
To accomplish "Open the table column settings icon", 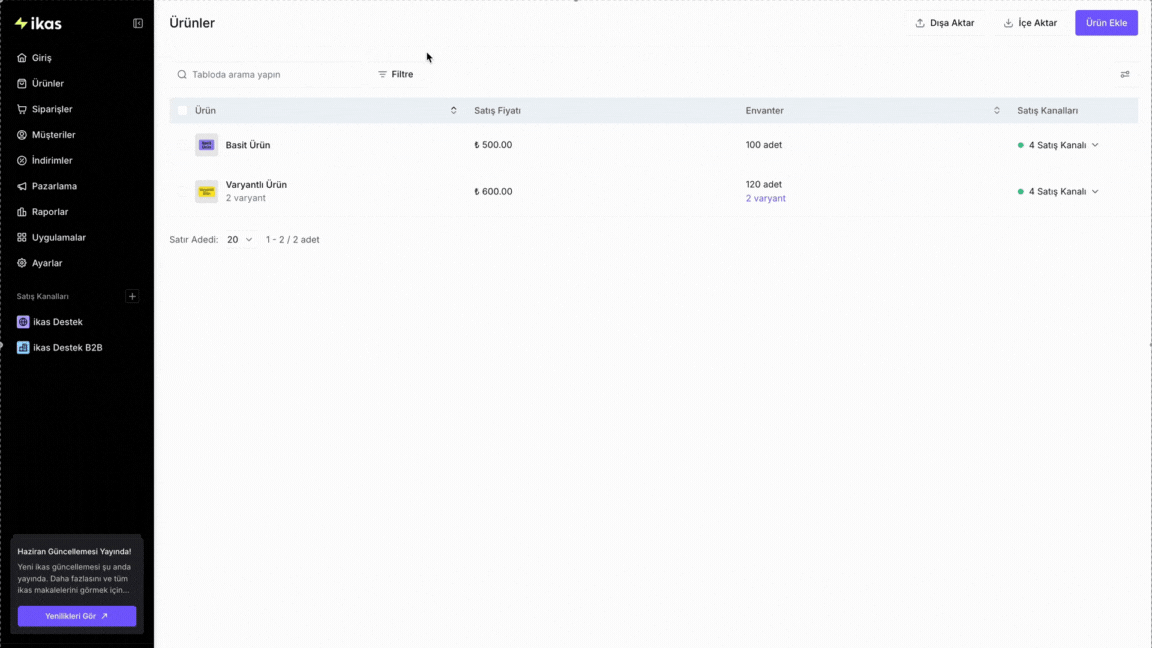I will (x=1124, y=74).
